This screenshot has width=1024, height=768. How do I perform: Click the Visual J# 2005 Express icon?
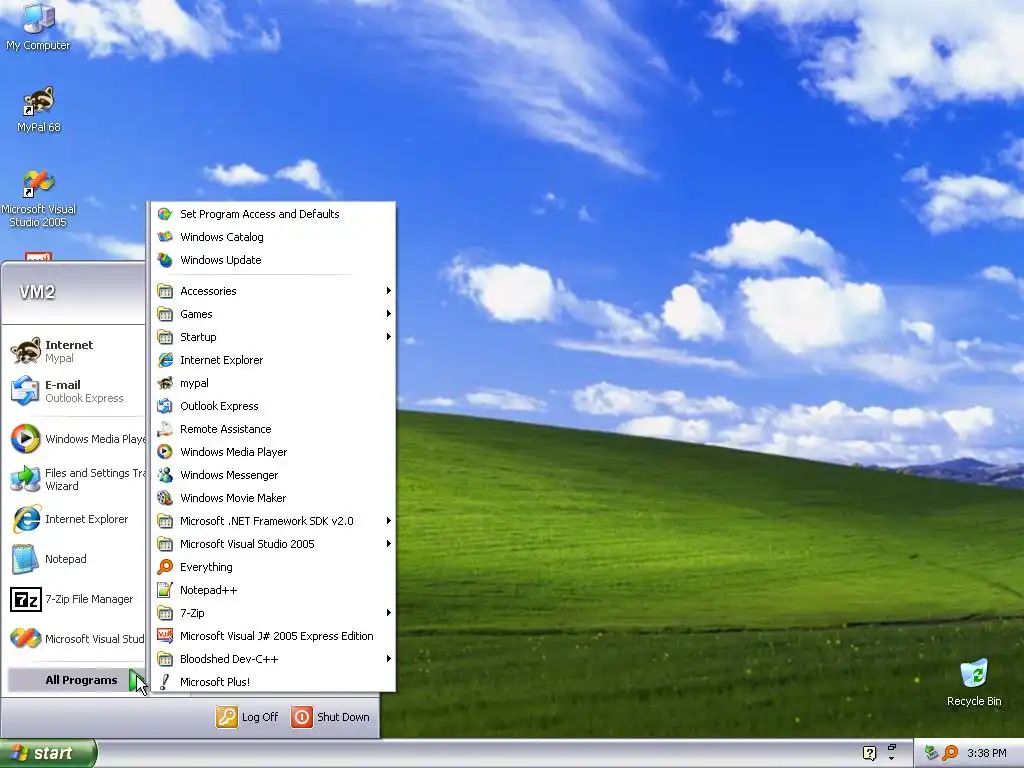(165, 636)
